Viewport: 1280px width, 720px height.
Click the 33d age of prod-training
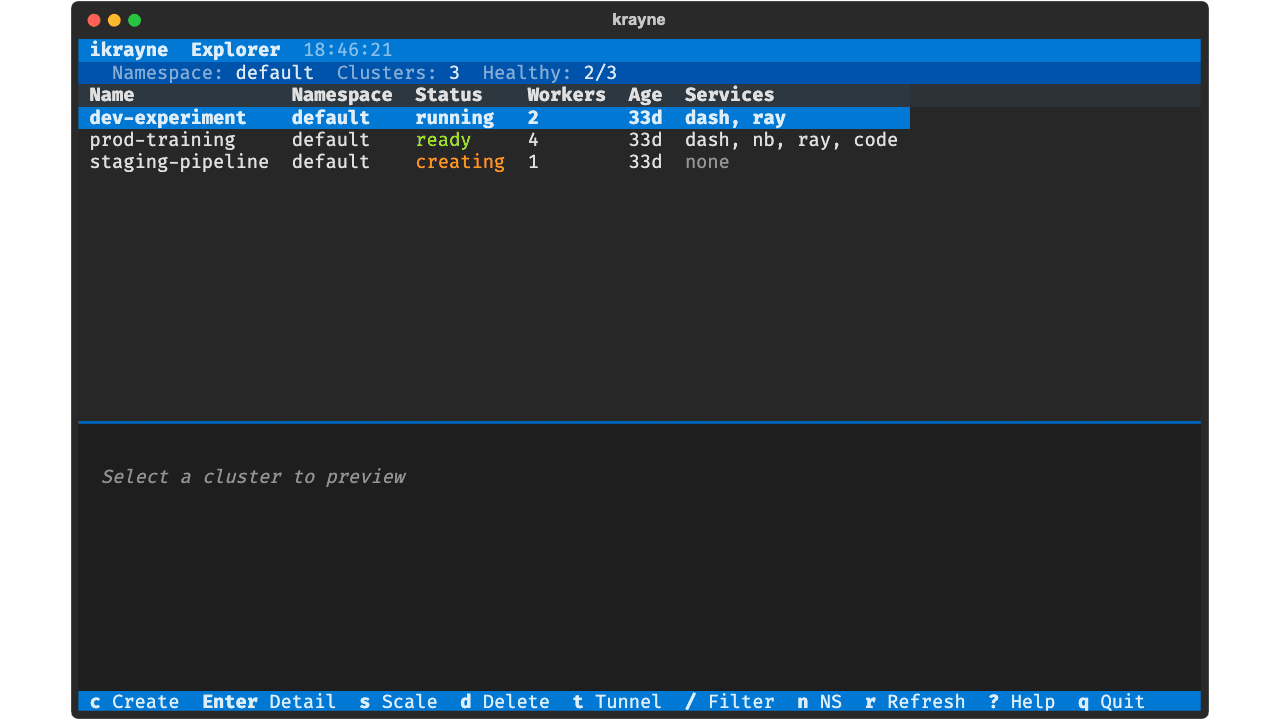click(645, 140)
